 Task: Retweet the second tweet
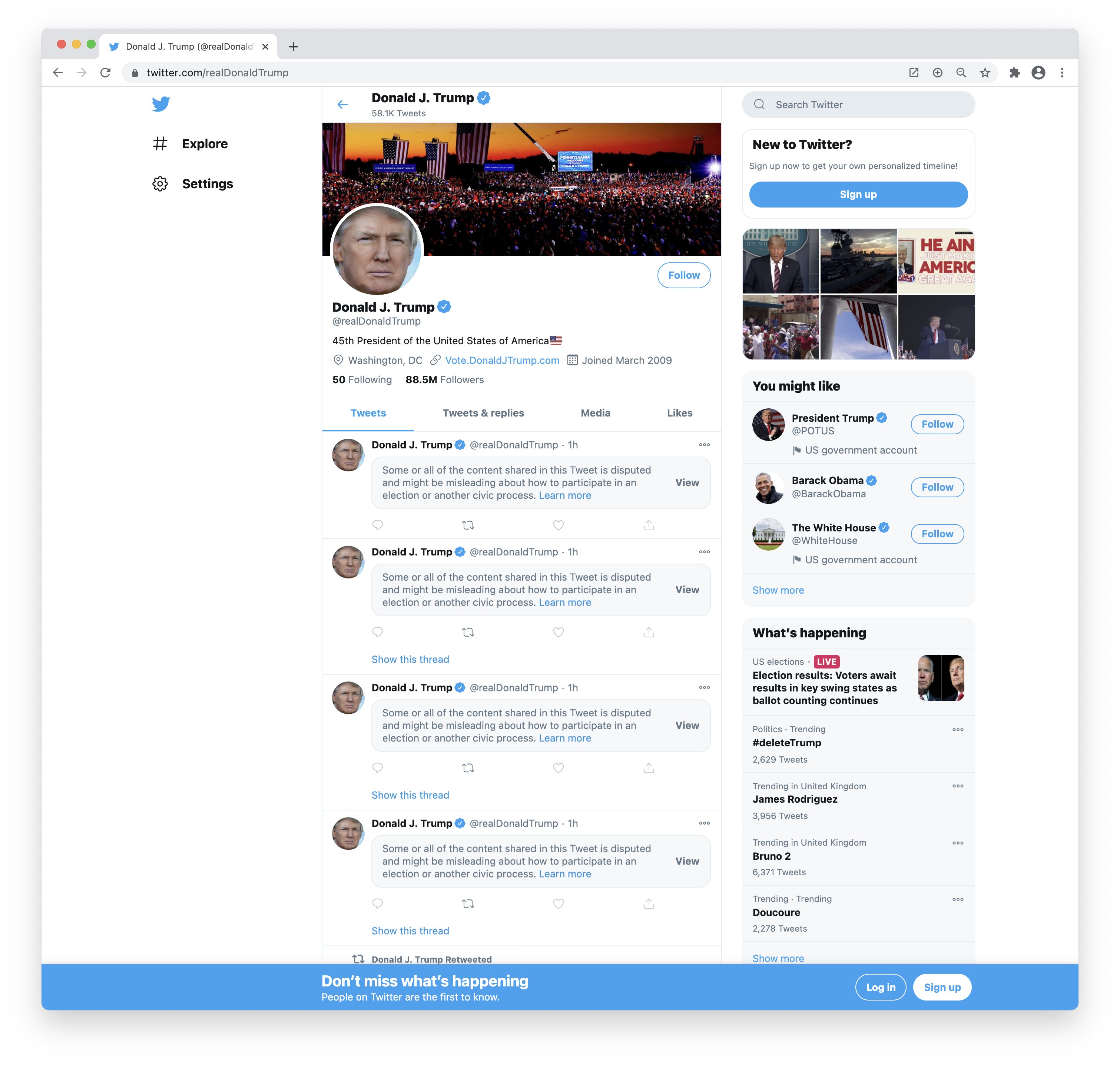[468, 632]
